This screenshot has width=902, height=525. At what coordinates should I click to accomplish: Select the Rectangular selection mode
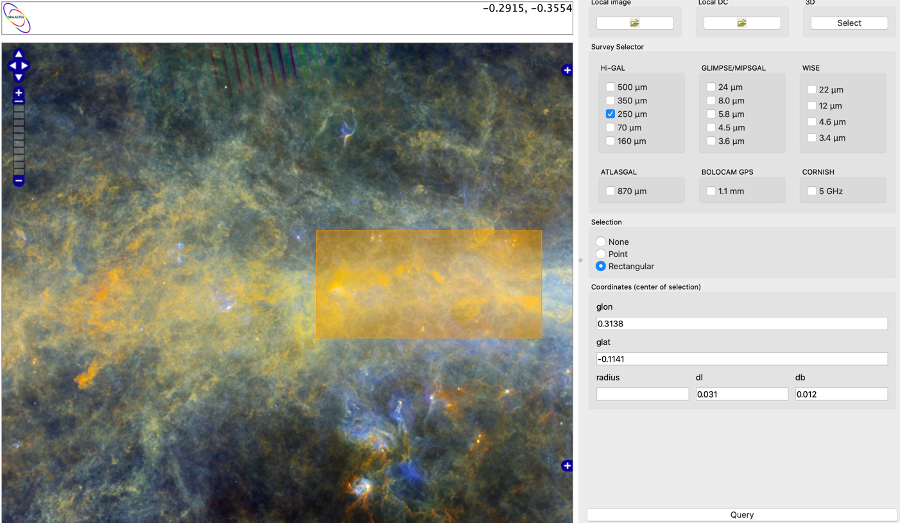[x=601, y=266]
